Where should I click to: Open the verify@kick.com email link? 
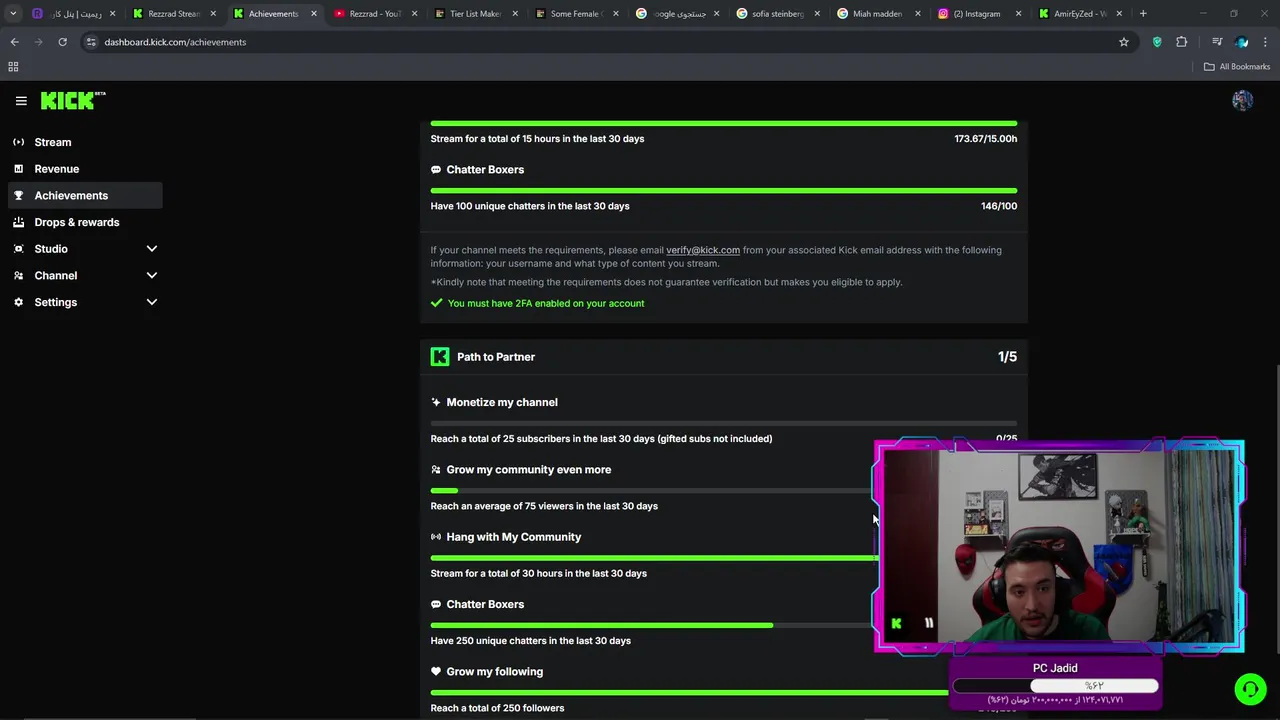(x=703, y=250)
